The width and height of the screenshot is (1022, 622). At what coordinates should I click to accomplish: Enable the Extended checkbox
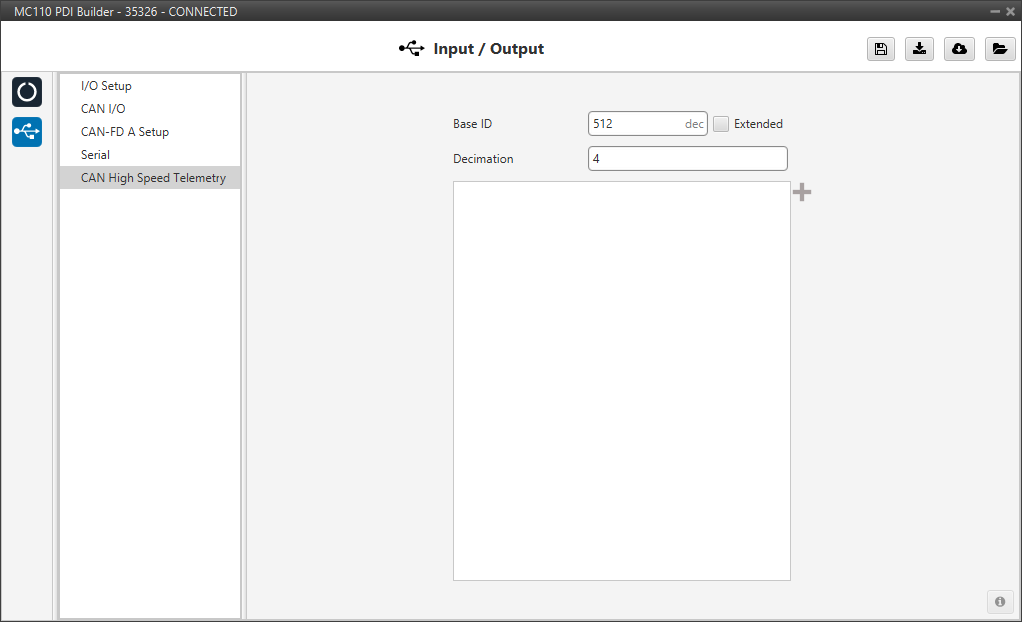click(721, 124)
